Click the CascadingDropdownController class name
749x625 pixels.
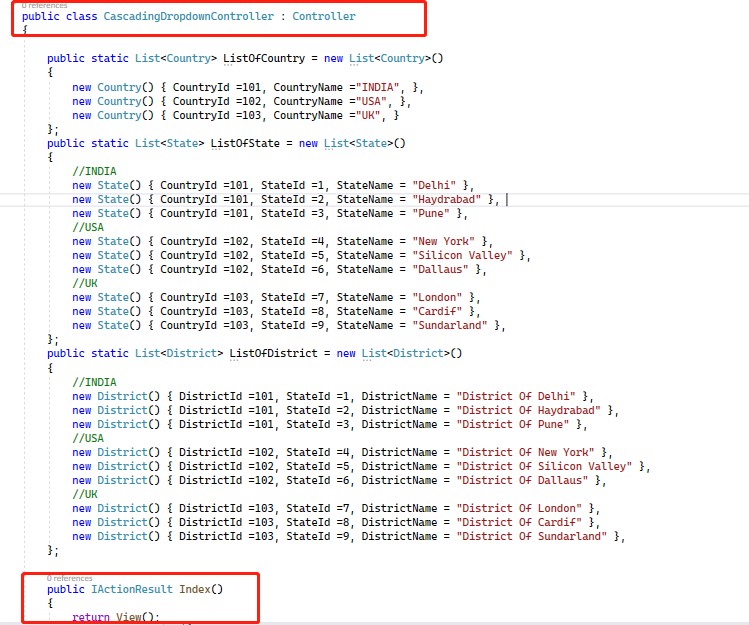(x=189, y=16)
